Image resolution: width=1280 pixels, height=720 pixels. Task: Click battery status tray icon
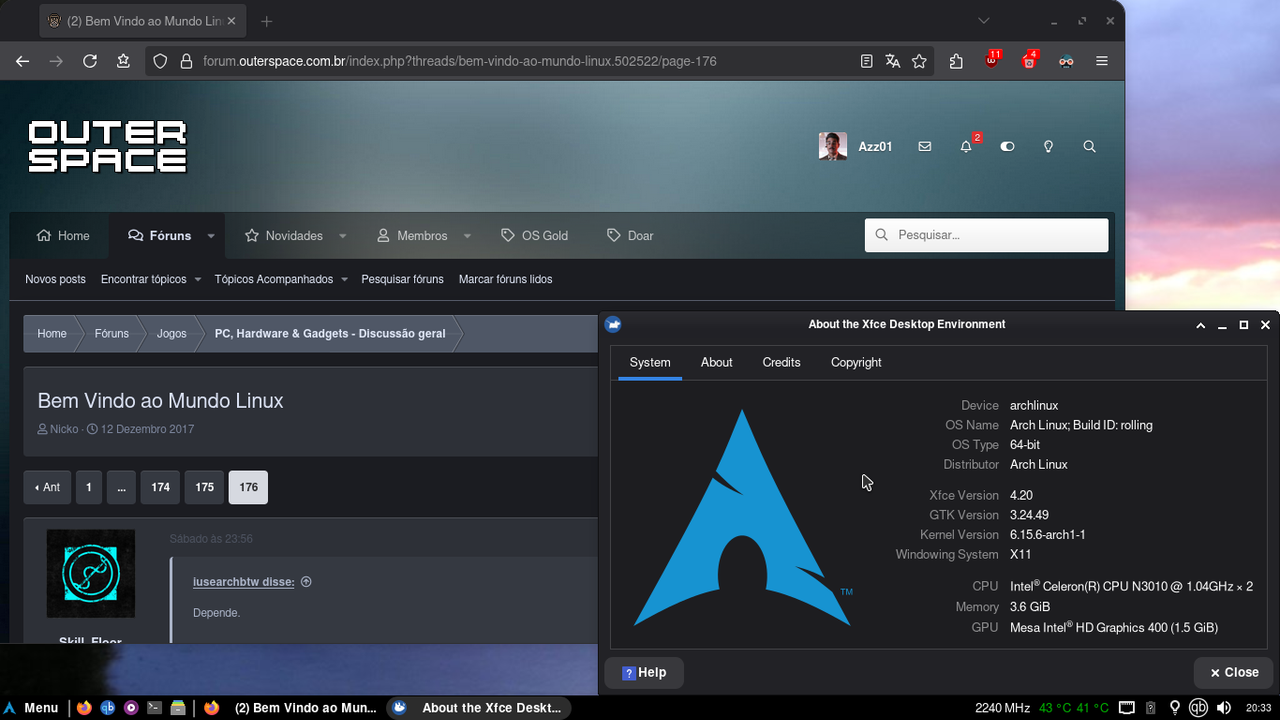[1150, 708]
